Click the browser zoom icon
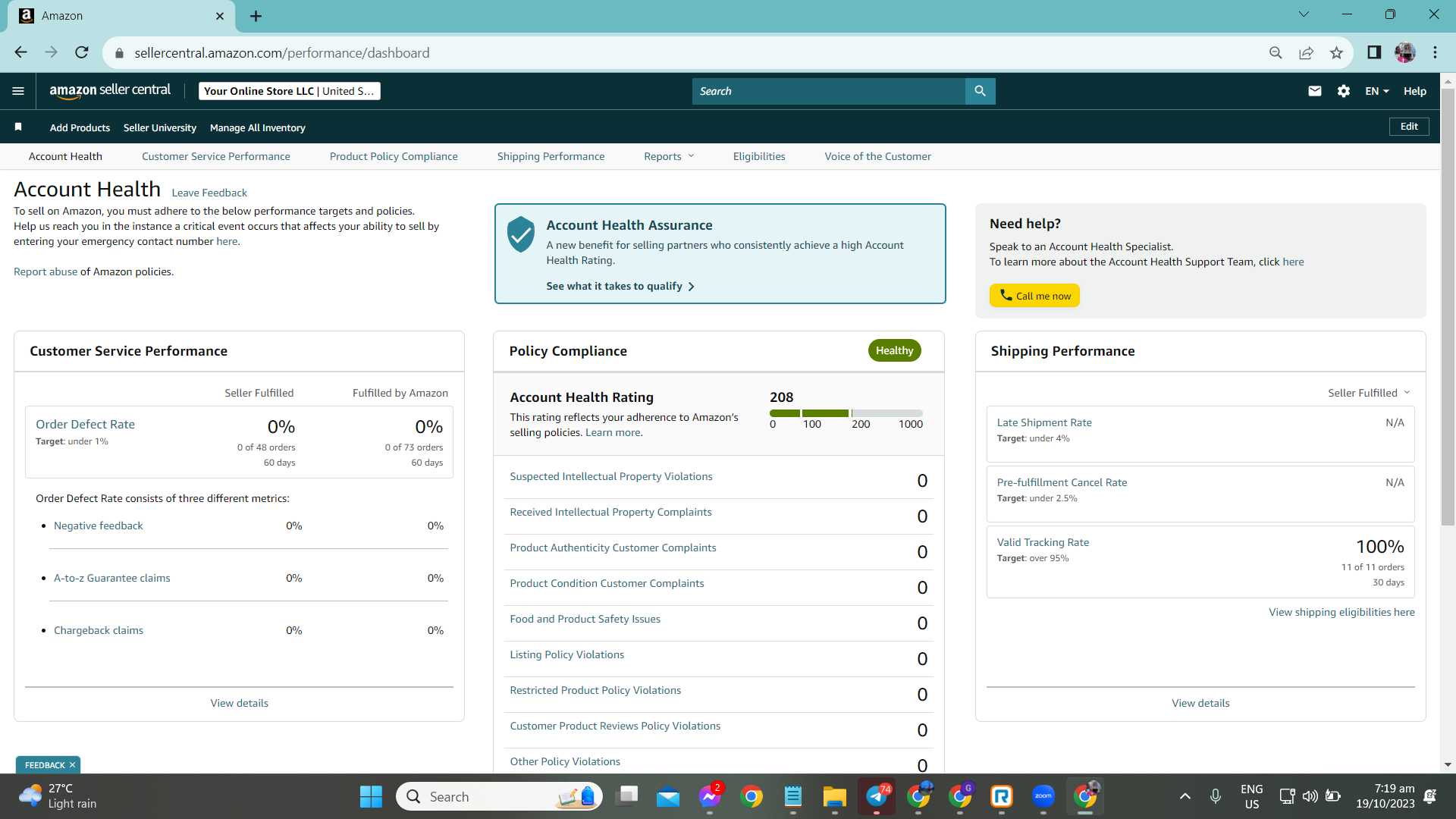The height and width of the screenshot is (819, 1456). (x=1276, y=52)
